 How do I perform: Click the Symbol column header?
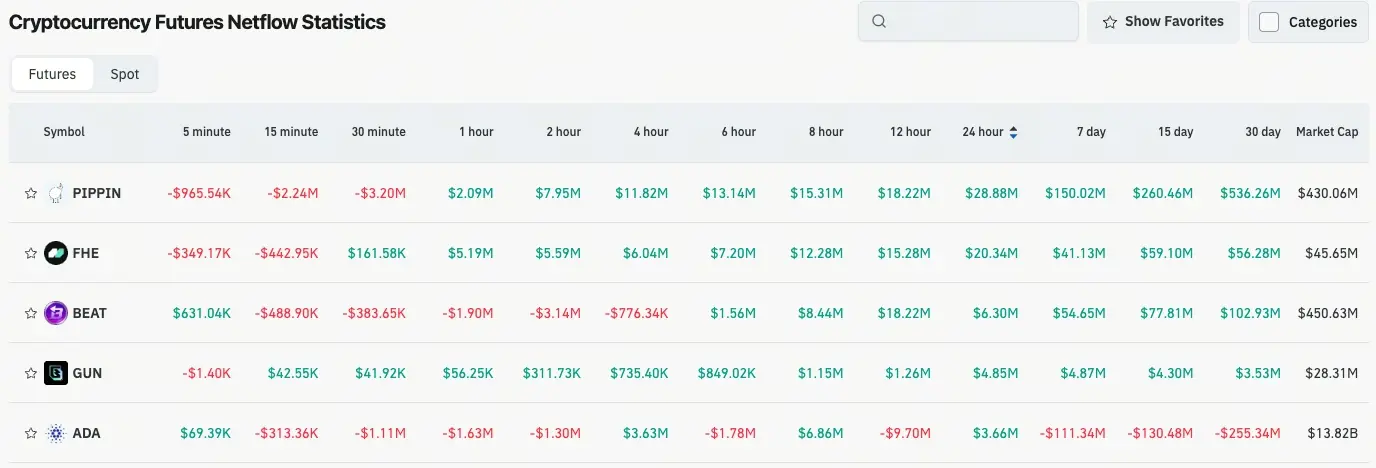(x=64, y=132)
